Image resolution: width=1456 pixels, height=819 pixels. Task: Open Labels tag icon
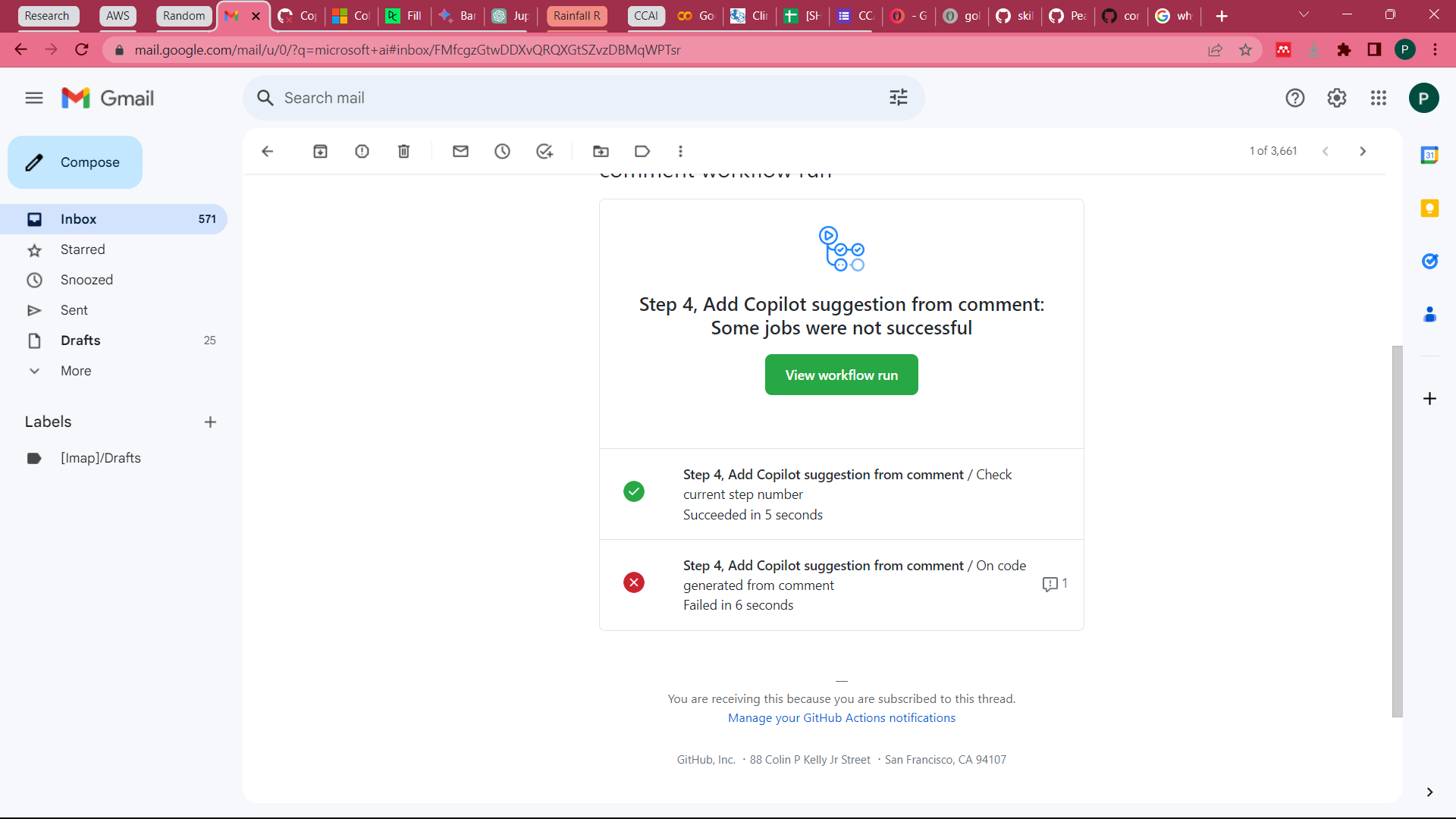point(642,152)
